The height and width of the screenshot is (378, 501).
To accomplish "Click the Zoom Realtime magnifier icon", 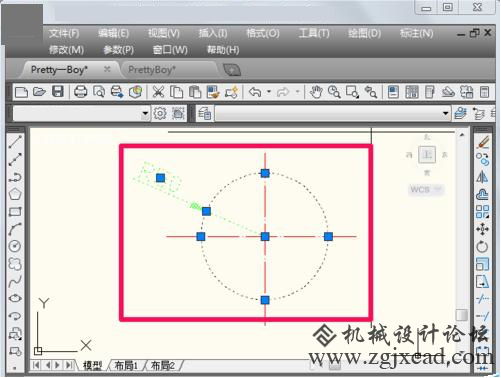I will click(334, 92).
